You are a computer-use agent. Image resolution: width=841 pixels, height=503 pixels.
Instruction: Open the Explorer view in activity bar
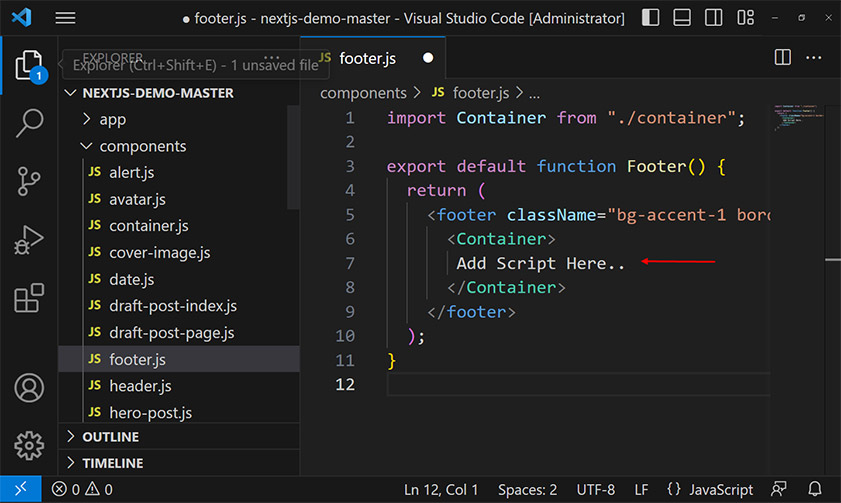click(29, 65)
